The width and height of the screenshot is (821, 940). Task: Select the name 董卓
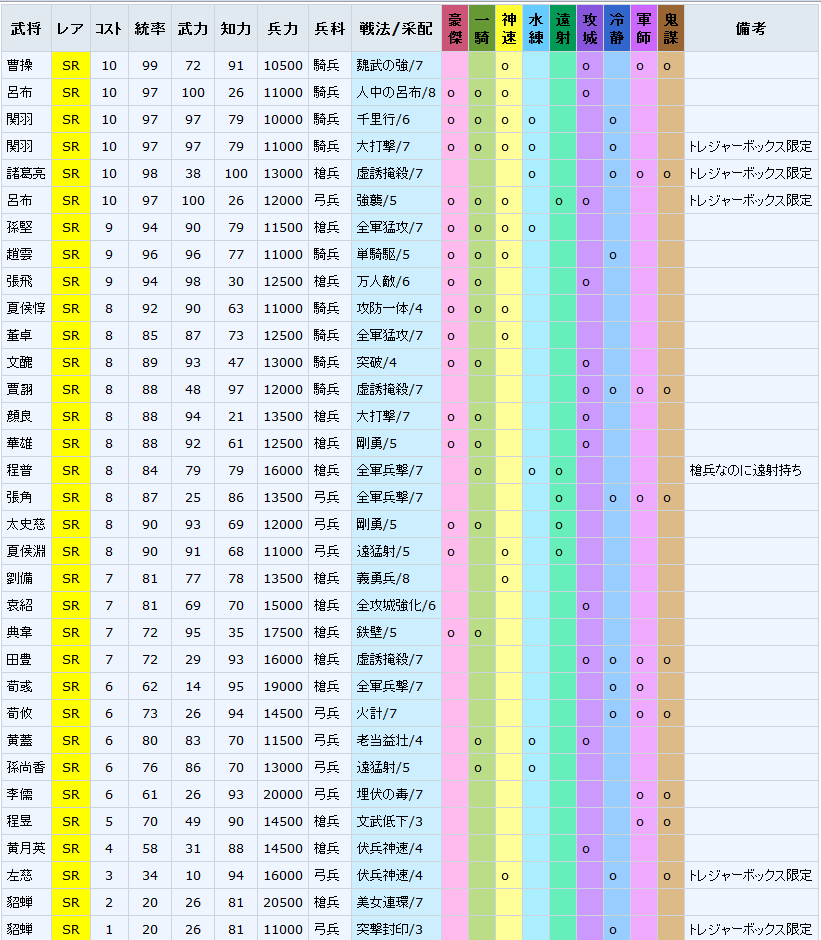pos(20,335)
